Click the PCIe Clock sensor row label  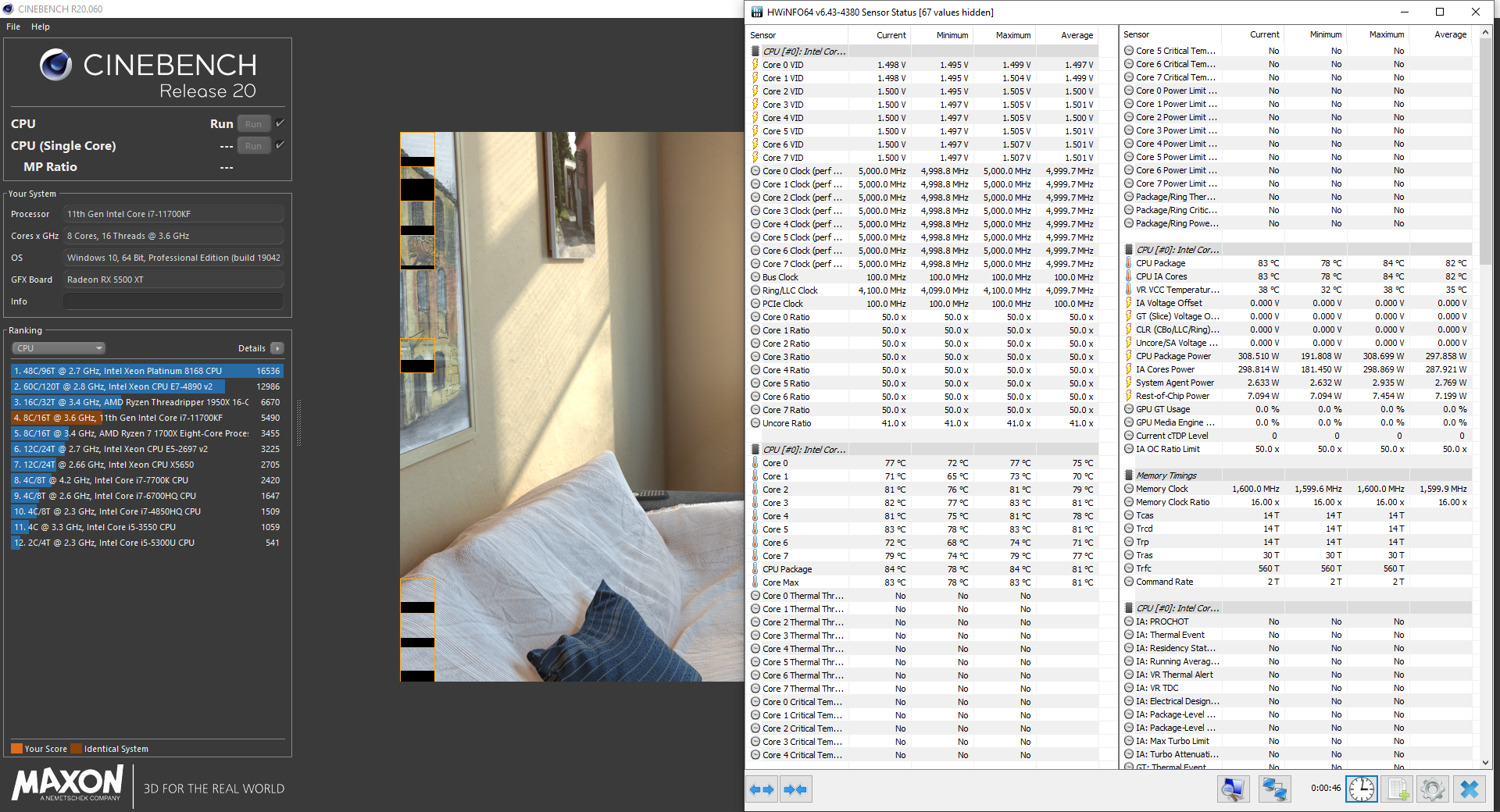point(783,304)
